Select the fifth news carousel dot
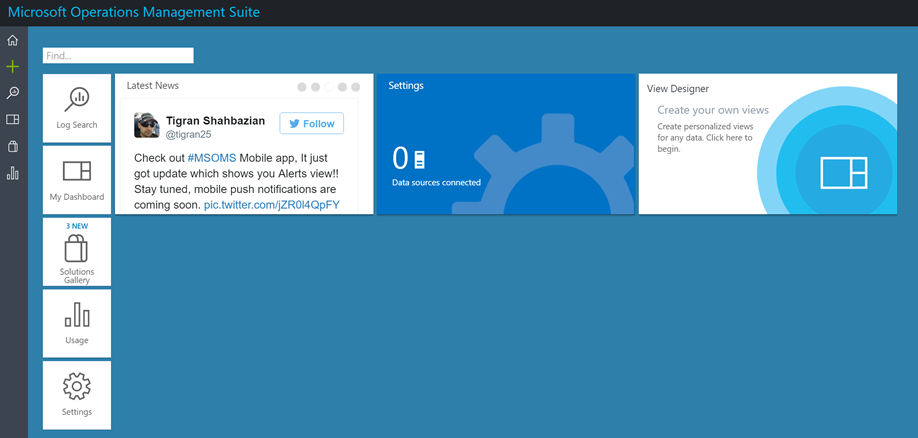The height and width of the screenshot is (438, 918). pos(355,87)
